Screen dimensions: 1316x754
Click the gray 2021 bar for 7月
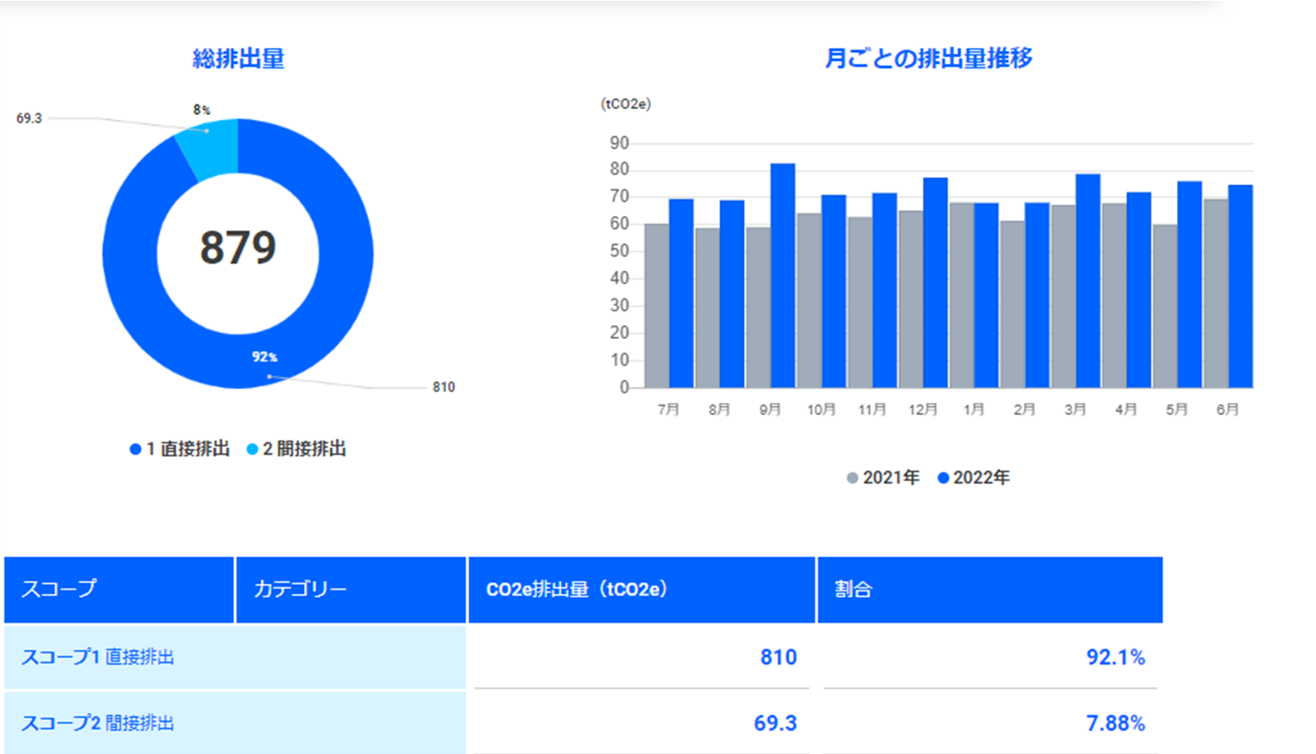pos(656,305)
